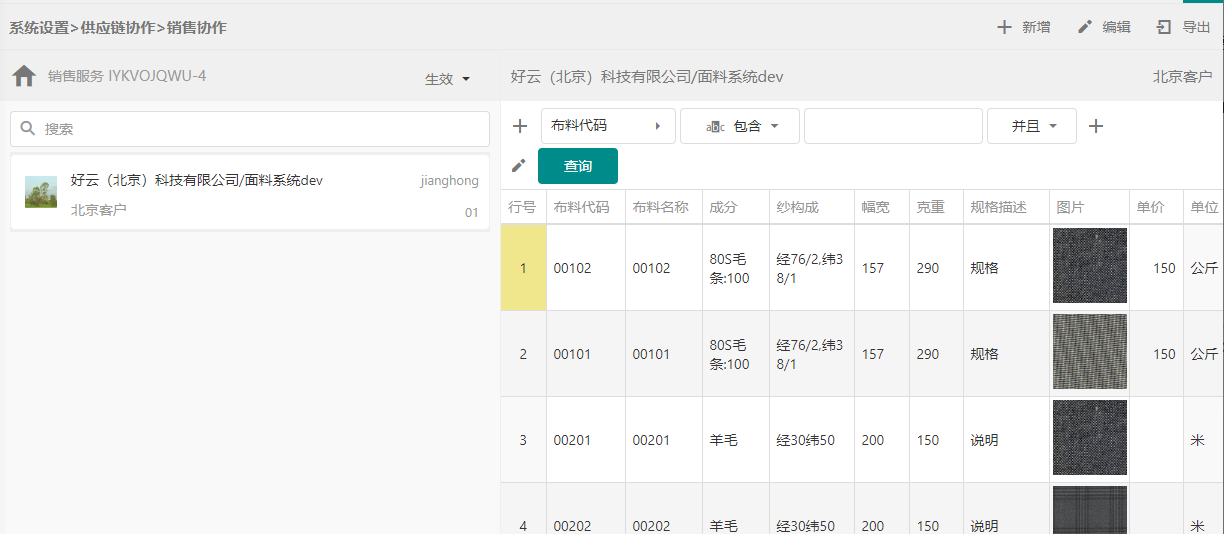Click 公斤 unit cell in row 00101

tap(1204, 354)
